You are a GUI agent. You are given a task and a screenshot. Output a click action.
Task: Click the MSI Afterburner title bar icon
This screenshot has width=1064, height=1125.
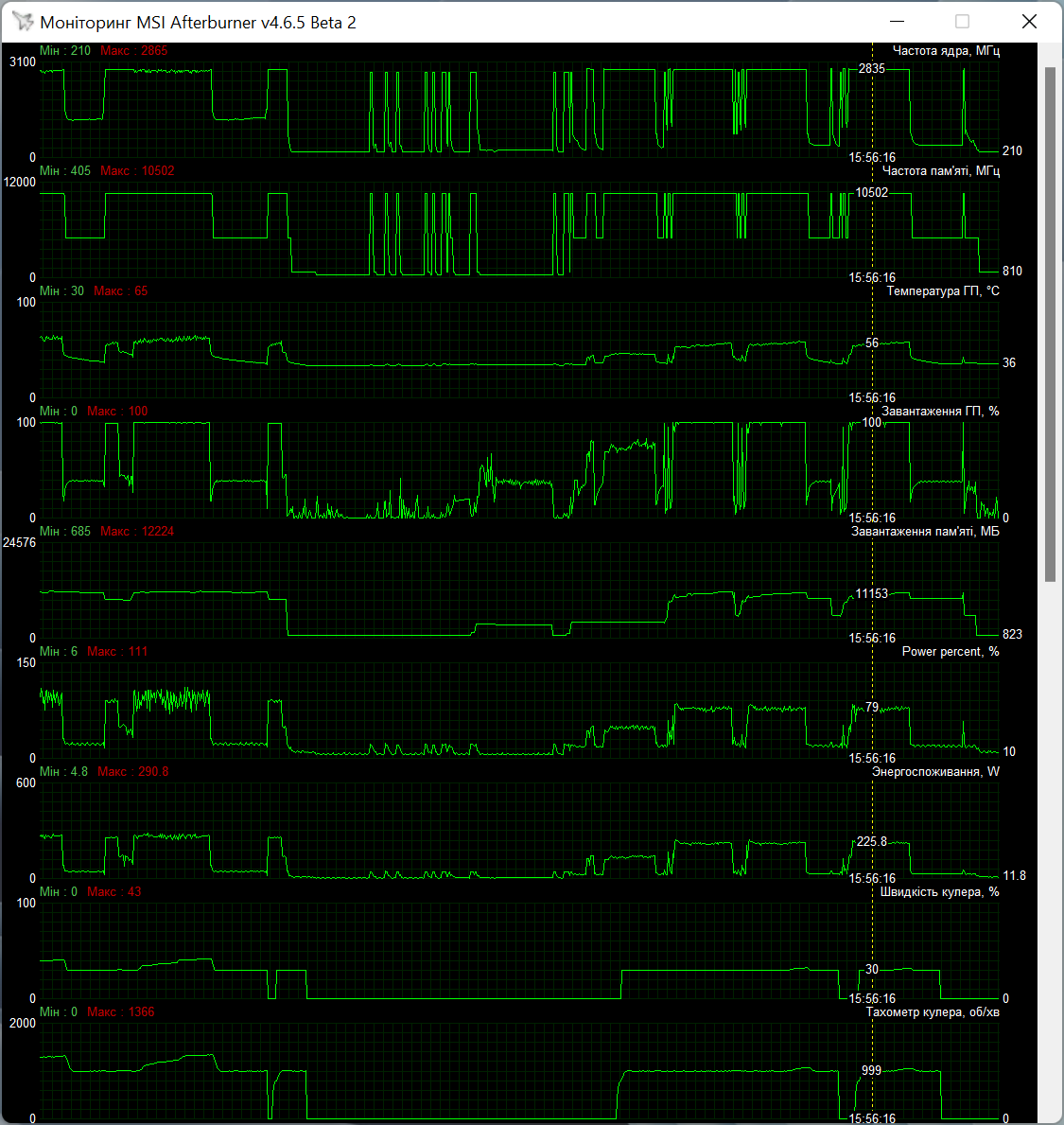click(x=23, y=22)
